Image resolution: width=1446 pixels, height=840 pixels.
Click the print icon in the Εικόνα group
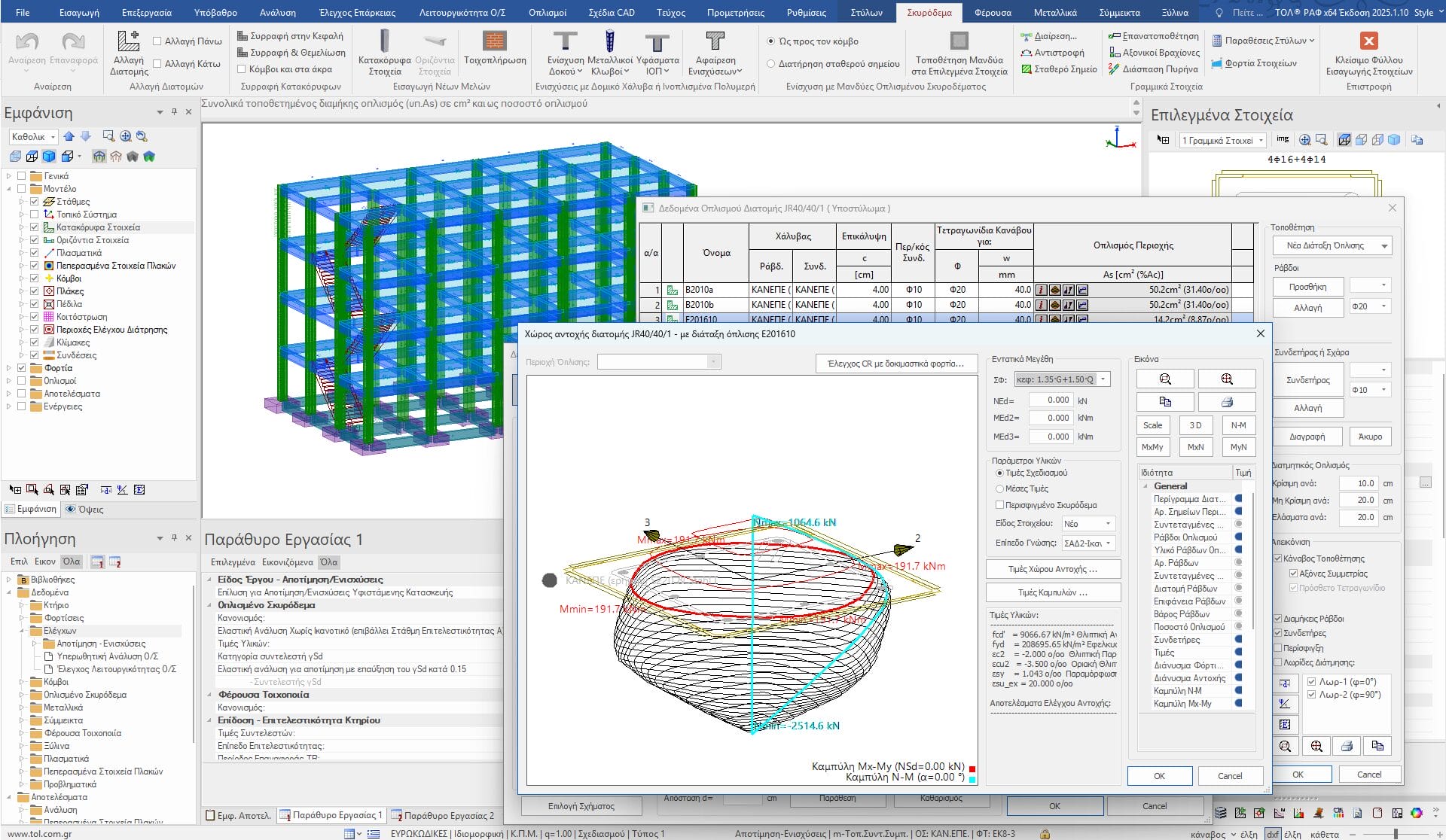coord(1226,401)
